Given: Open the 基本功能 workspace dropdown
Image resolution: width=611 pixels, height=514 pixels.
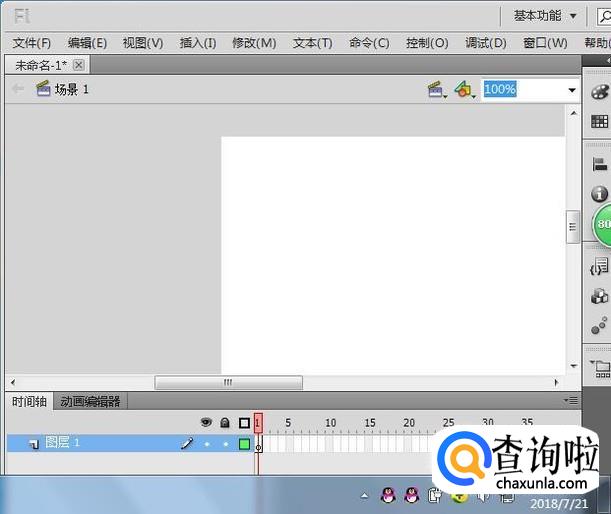Looking at the screenshot, I should point(545,16).
